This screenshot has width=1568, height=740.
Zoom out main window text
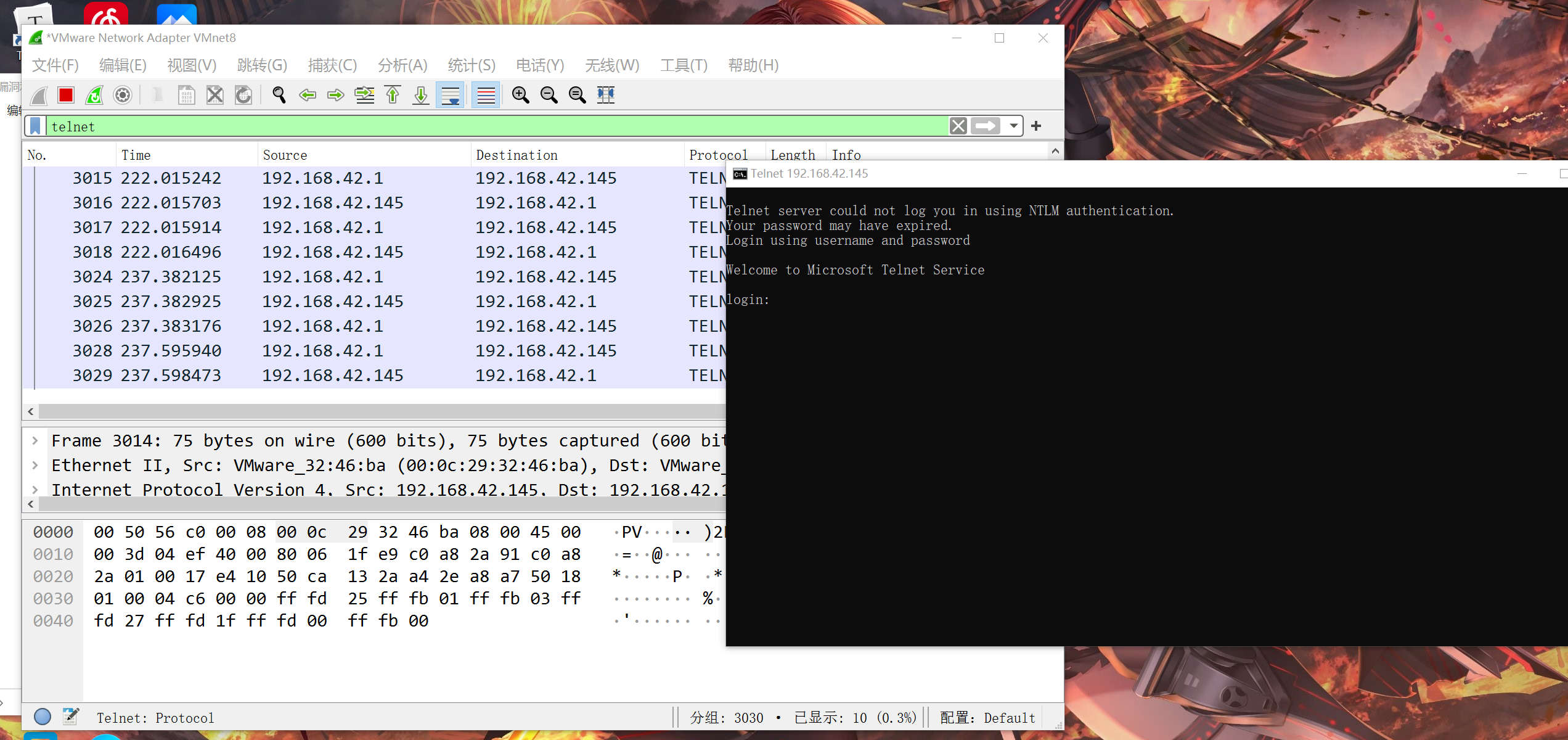[549, 95]
